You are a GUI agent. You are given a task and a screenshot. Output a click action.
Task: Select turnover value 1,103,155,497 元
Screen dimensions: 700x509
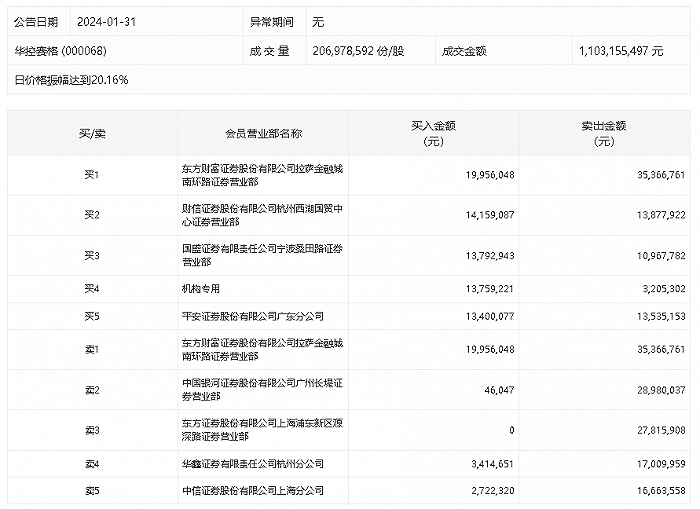[x=621, y=51]
